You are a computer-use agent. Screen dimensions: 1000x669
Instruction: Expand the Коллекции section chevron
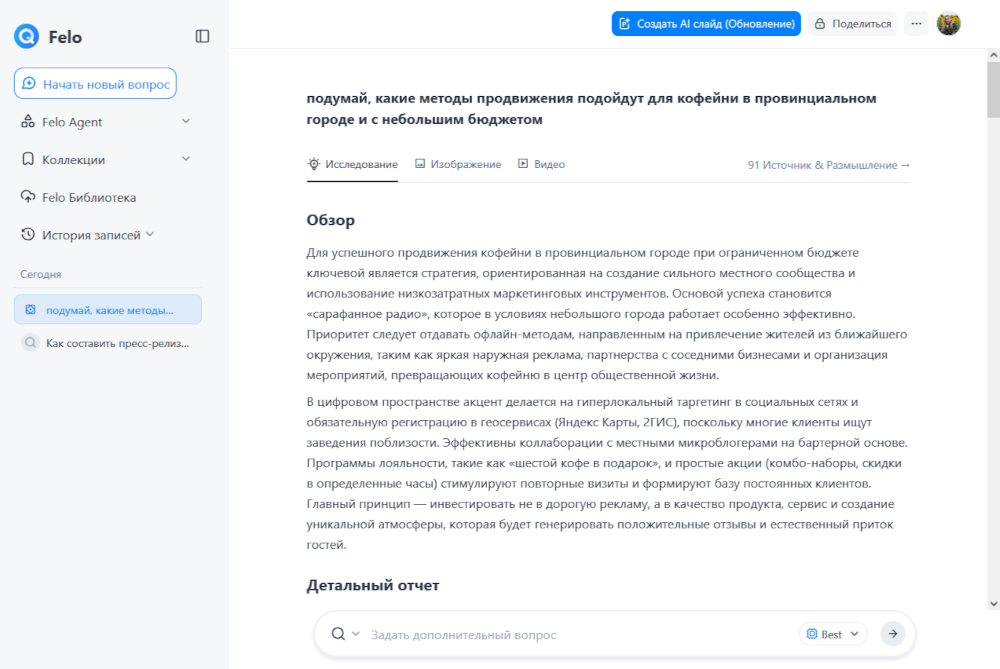[x=185, y=159]
